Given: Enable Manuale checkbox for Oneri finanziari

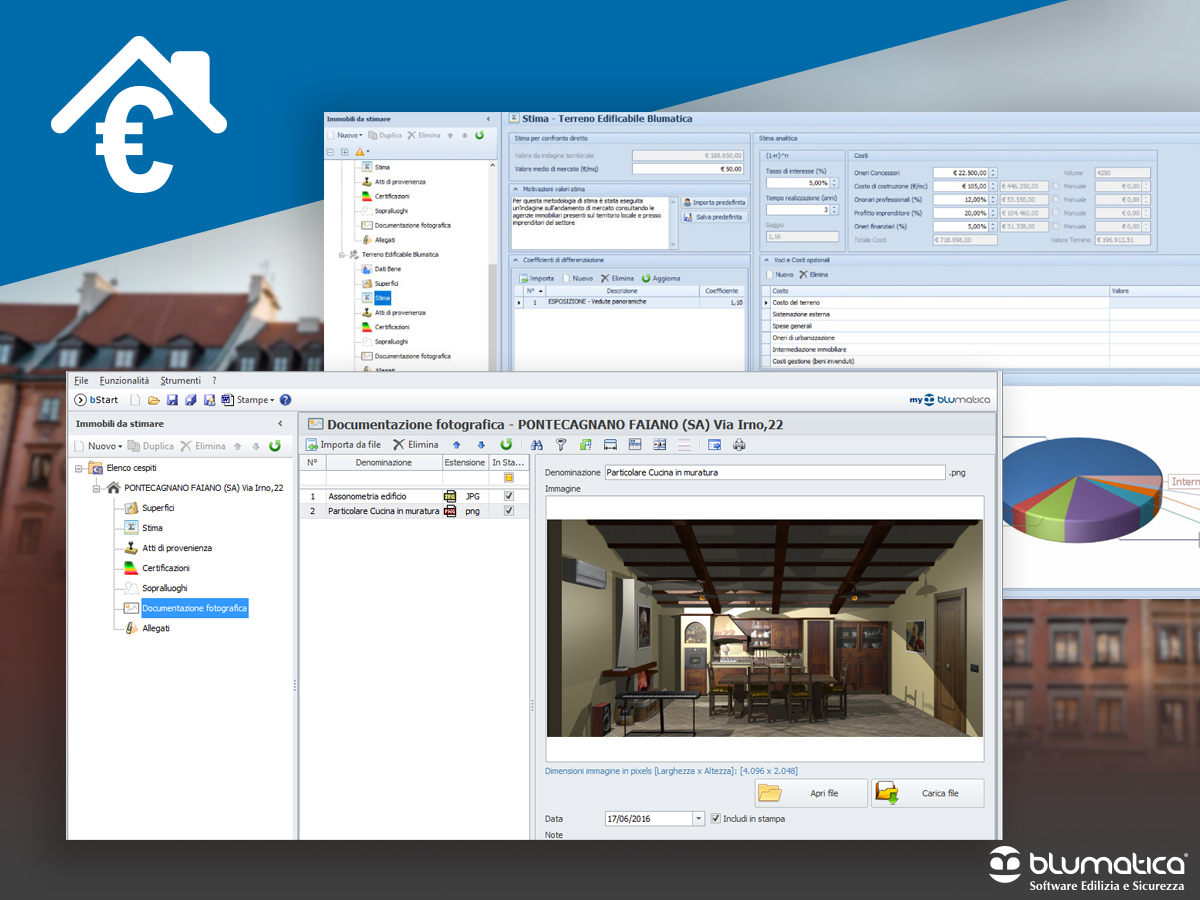Looking at the screenshot, I should click(x=1056, y=226).
